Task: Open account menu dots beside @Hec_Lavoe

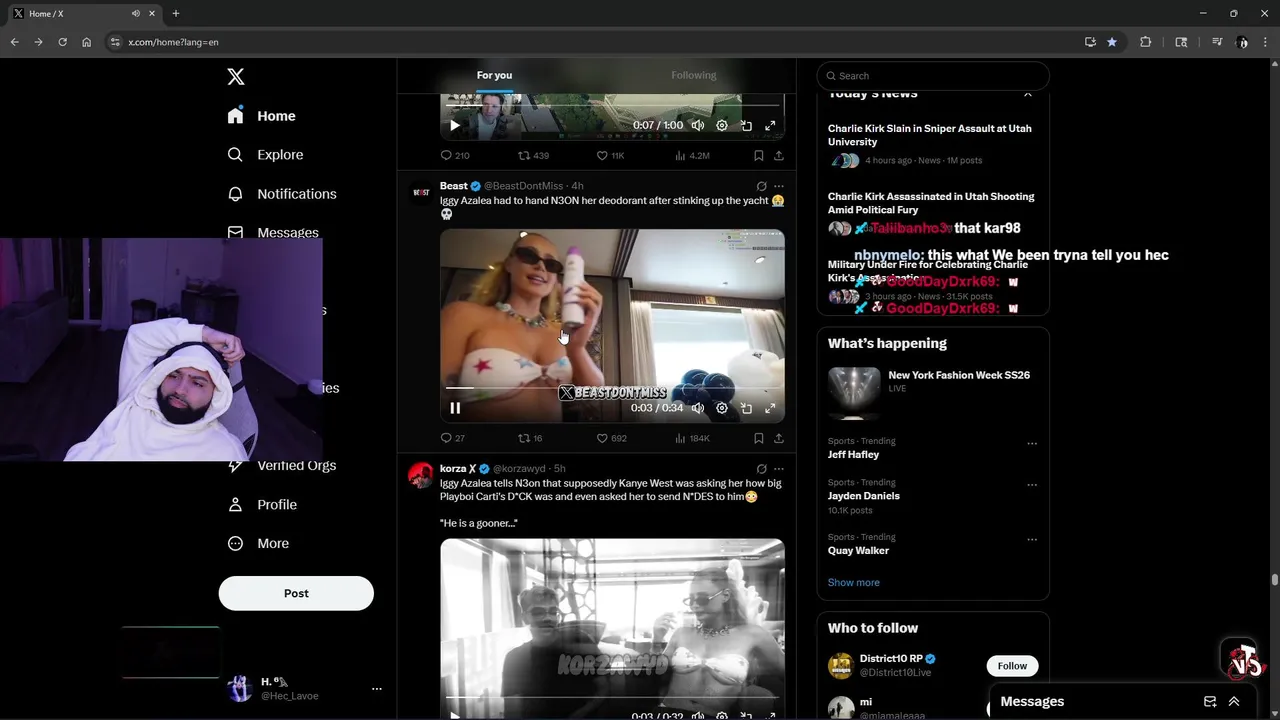Action: tap(377, 689)
